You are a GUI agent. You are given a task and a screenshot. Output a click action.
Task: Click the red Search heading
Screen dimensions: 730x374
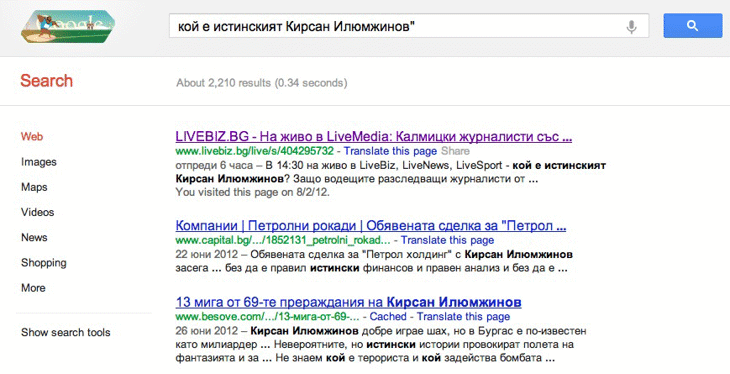click(x=47, y=81)
